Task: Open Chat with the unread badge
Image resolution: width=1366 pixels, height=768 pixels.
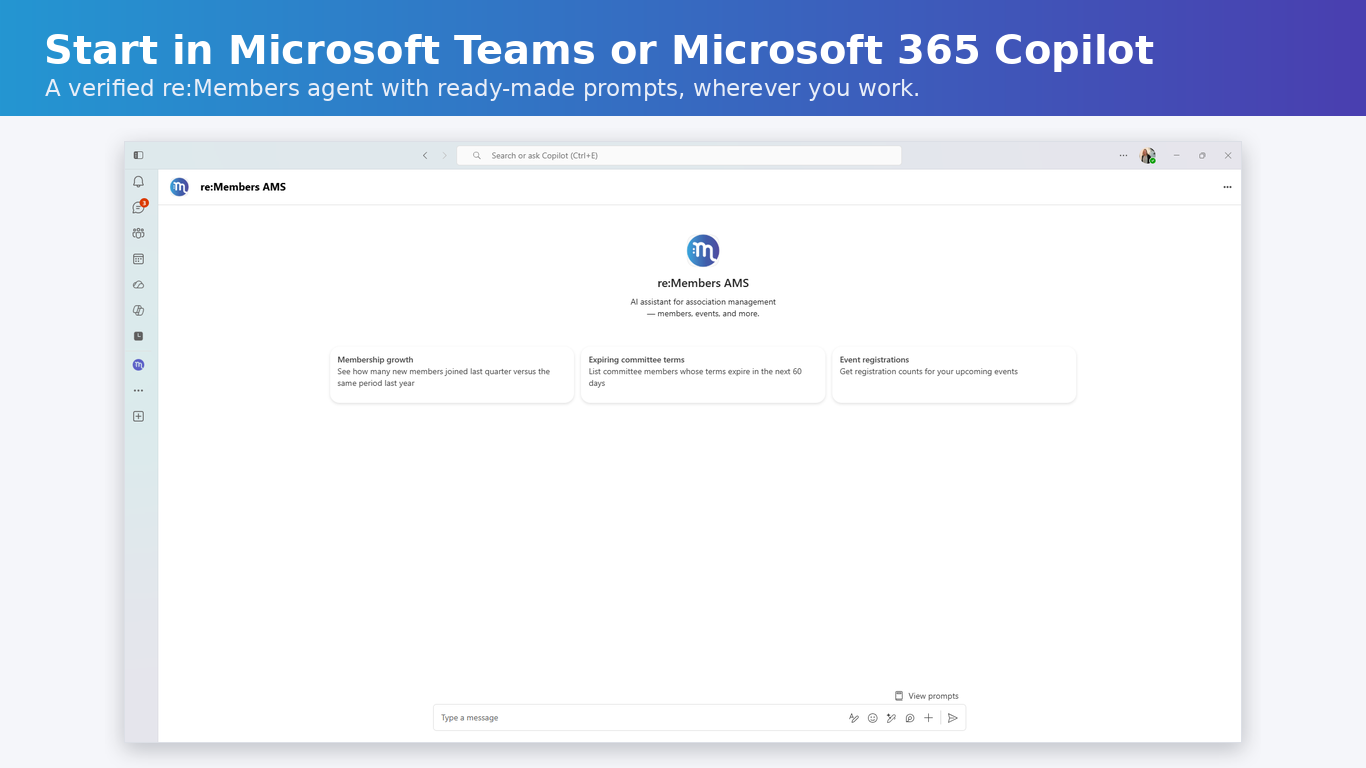Action: 138,208
